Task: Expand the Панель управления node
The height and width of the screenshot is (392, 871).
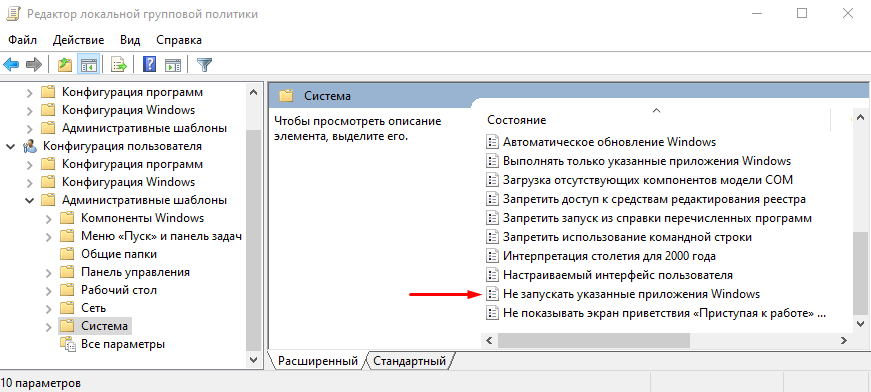Action: click(x=49, y=272)
